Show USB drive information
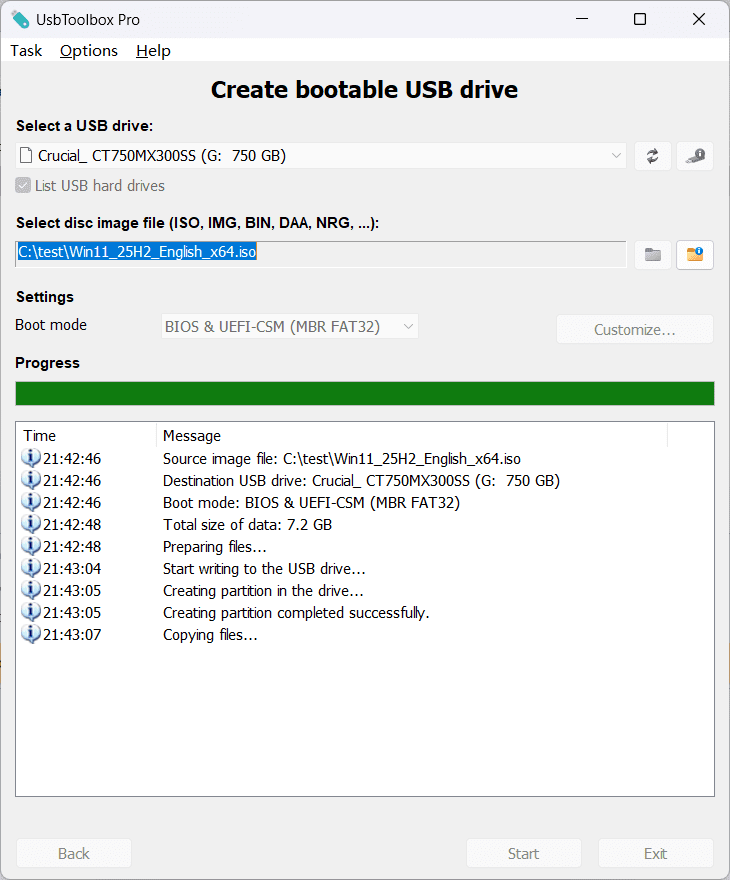The image size is (730, 880). (695, 156)
